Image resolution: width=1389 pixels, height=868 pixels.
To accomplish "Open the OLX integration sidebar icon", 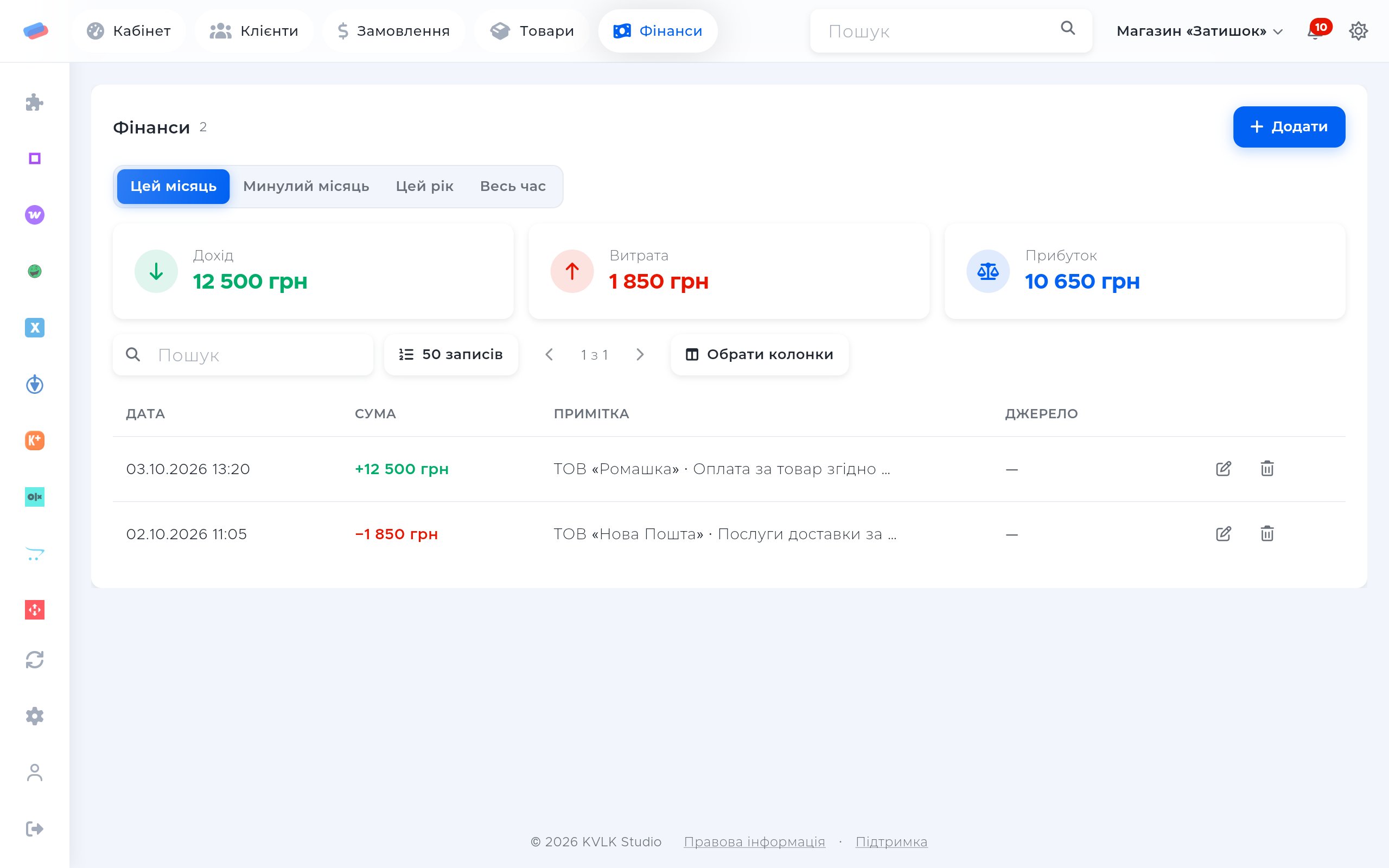I will (34, 496).
